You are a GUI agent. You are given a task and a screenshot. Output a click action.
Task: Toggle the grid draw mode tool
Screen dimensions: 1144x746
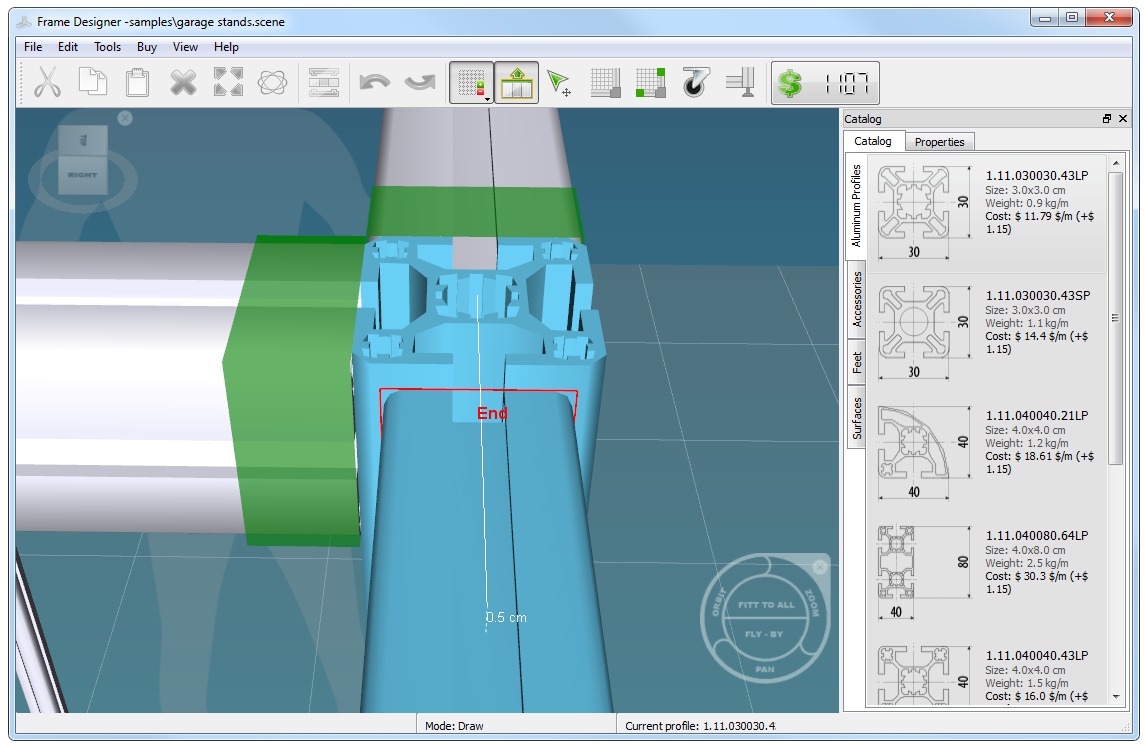tap(470, 80)
